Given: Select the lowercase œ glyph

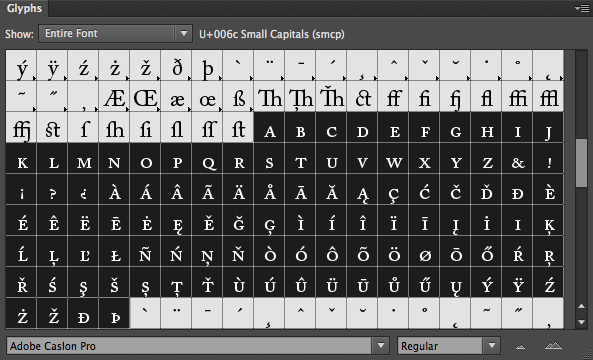Looking at the screenshot, I should (207, 96).
